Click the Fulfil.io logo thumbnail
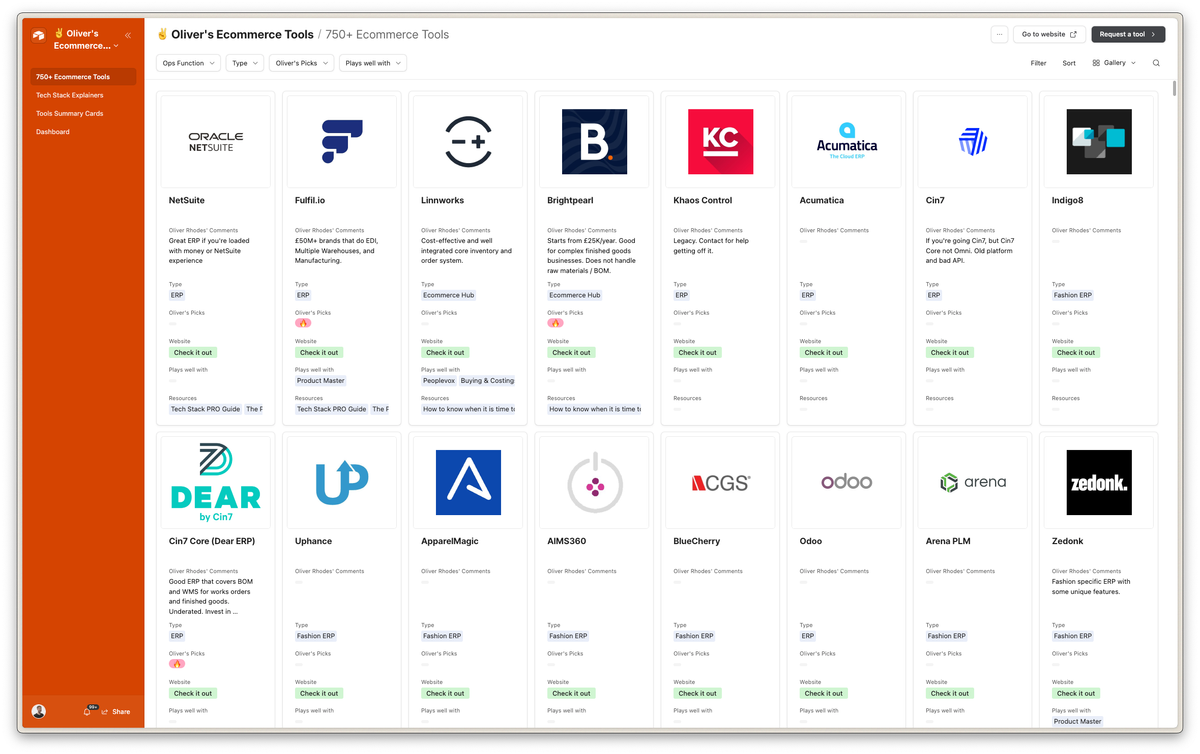1200x754 pixels. point(342,141)
